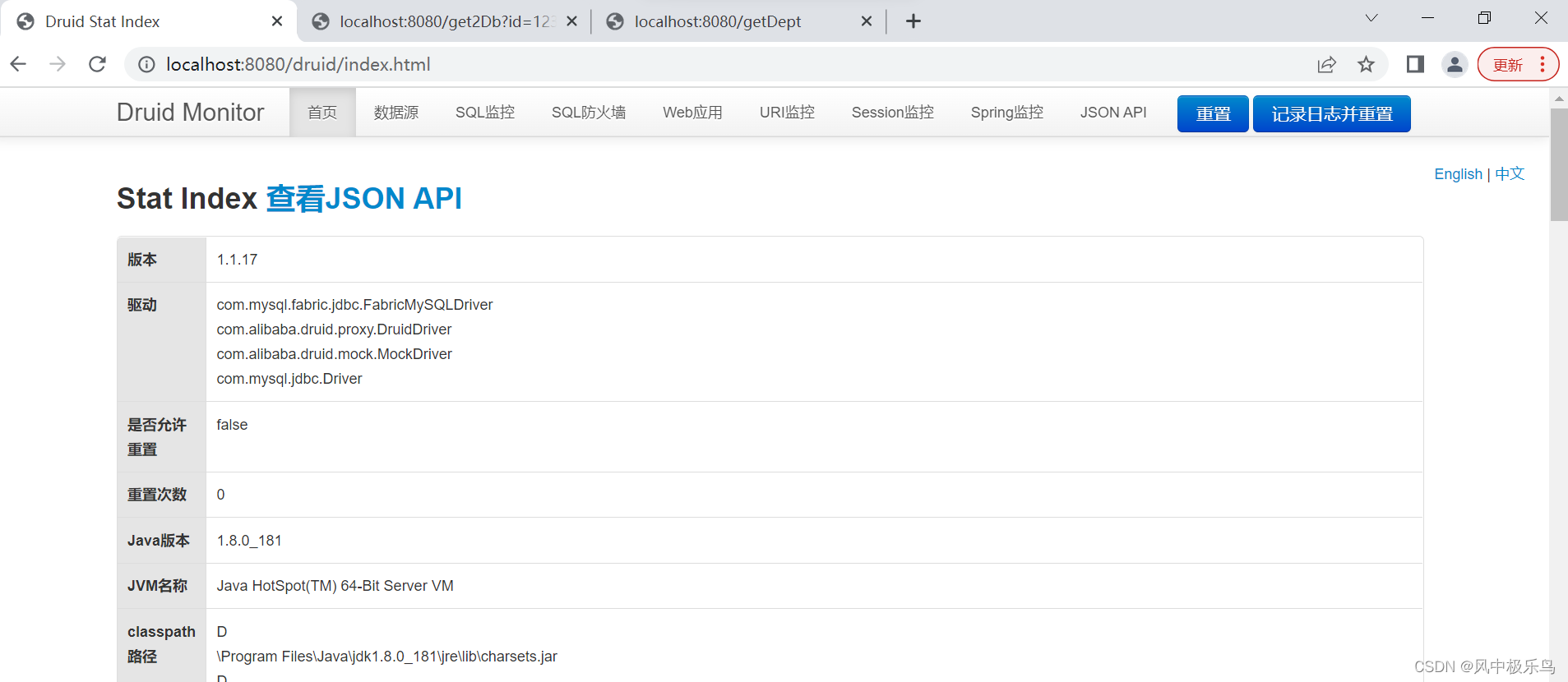Click the JVM名称 row label
Image resolution: width=1568 pixels, height=682 pixels.
point(157,586)
